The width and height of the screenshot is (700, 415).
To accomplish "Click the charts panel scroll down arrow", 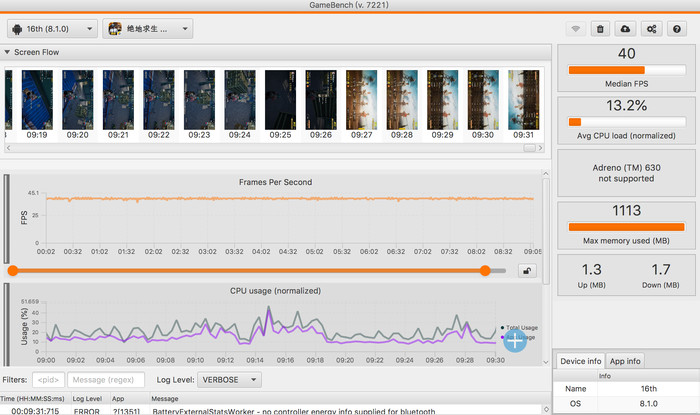I will (x=546, y=362).
